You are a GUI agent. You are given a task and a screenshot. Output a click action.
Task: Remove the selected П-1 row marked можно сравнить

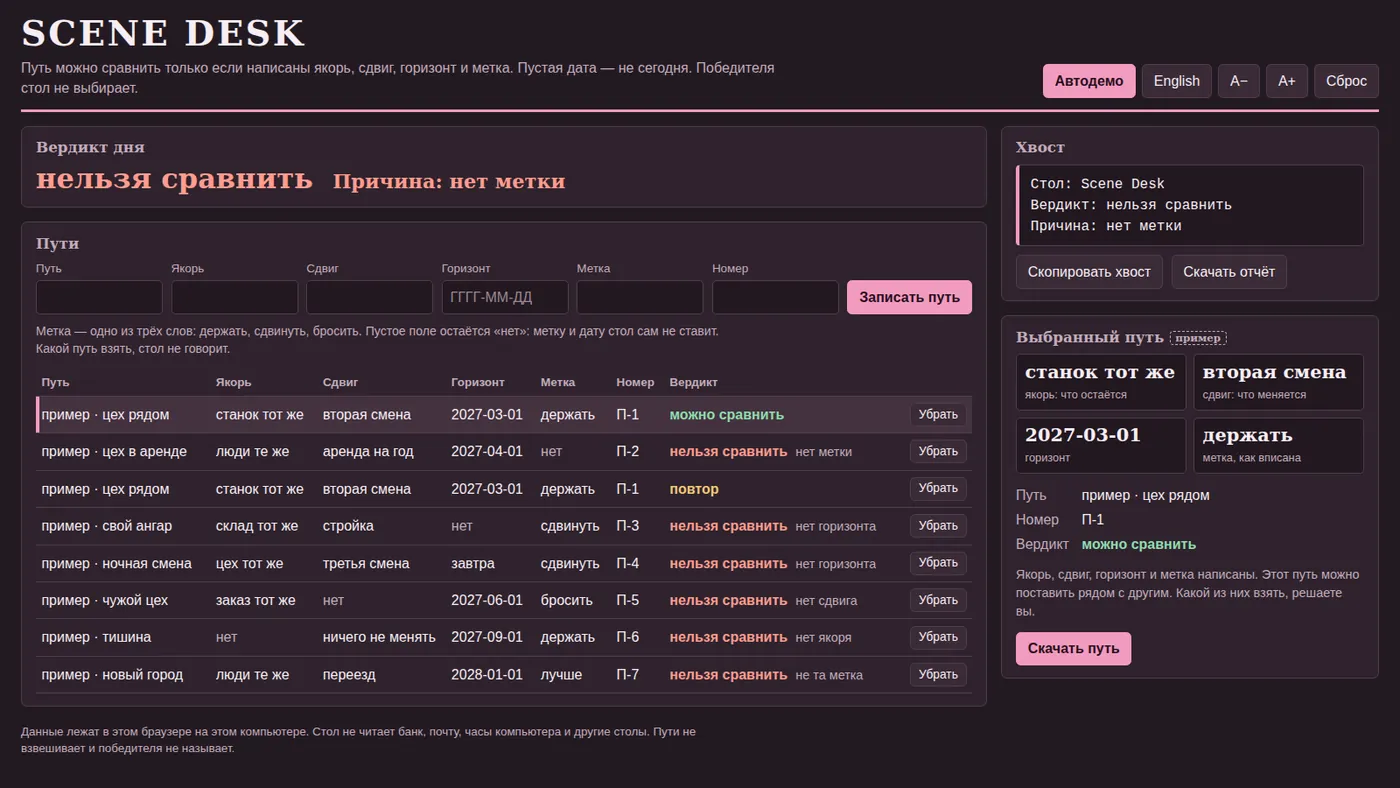point(938,414)
